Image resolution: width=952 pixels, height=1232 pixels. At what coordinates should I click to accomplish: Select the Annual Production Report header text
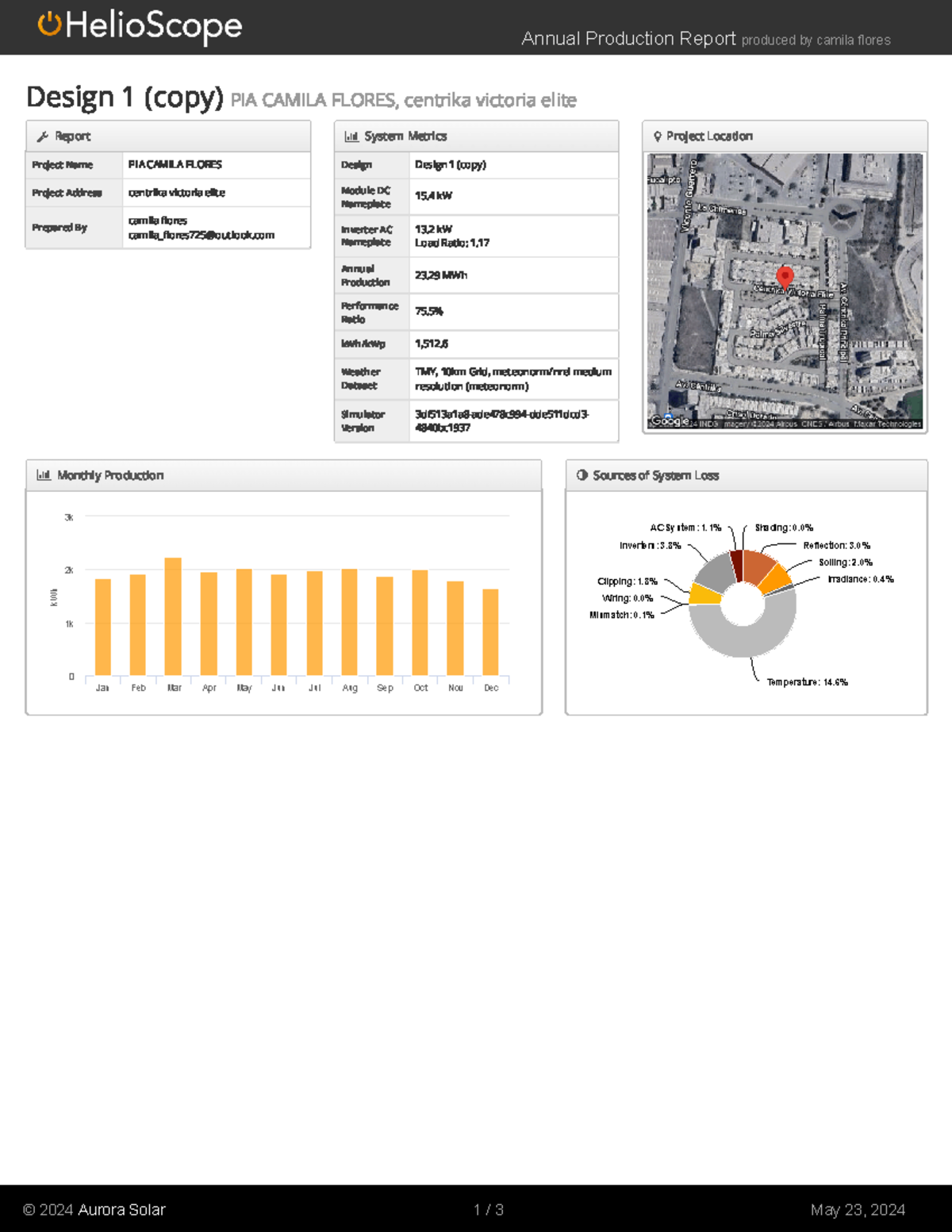pos(629,38)
